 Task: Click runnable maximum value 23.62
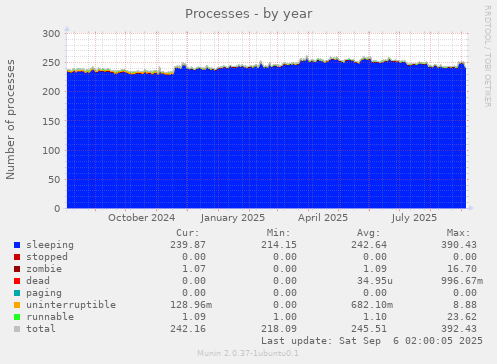coord(462,317)
